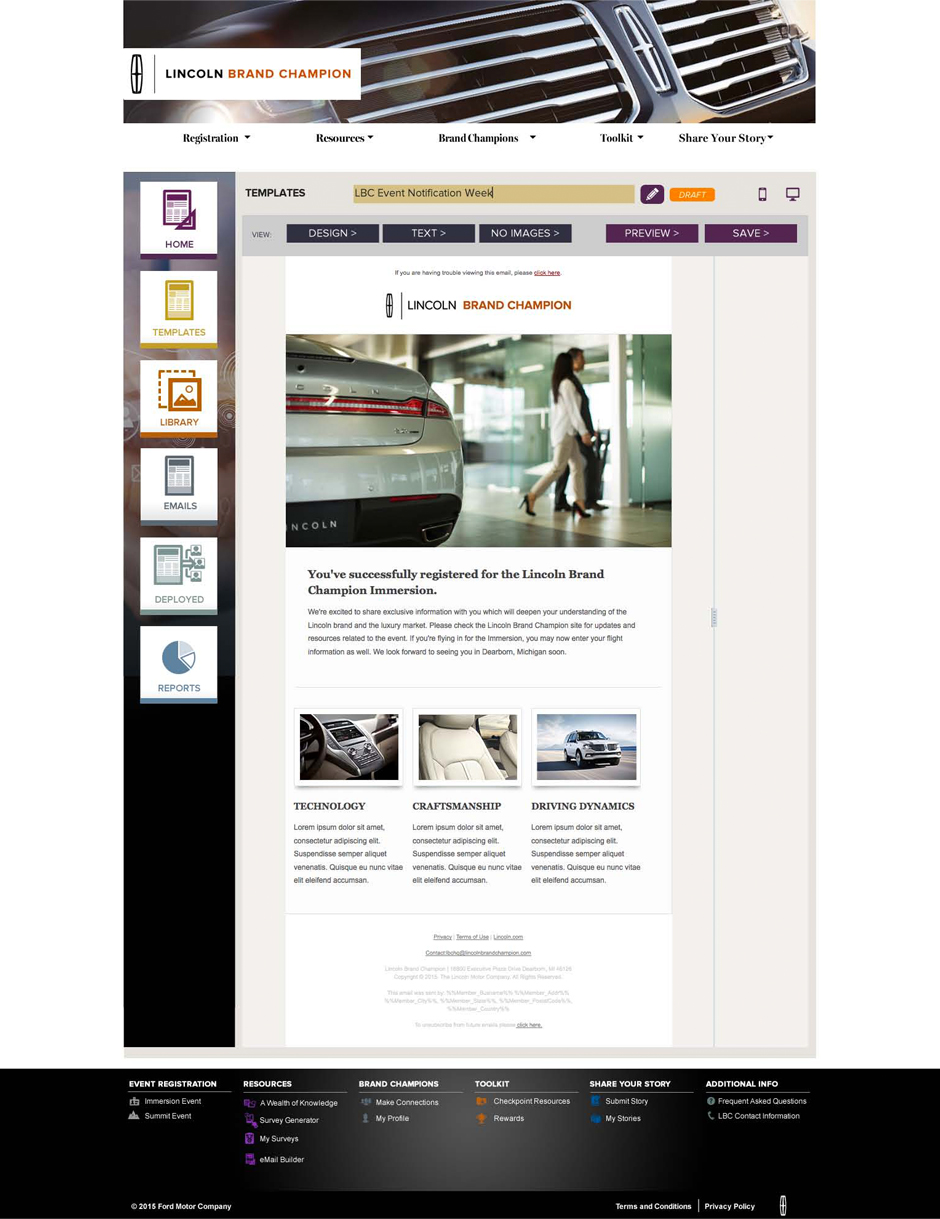Viewport: 940px width, 1219px height.
Task: Click the LBC Contact Information icon
Action: coord(711,1116)
